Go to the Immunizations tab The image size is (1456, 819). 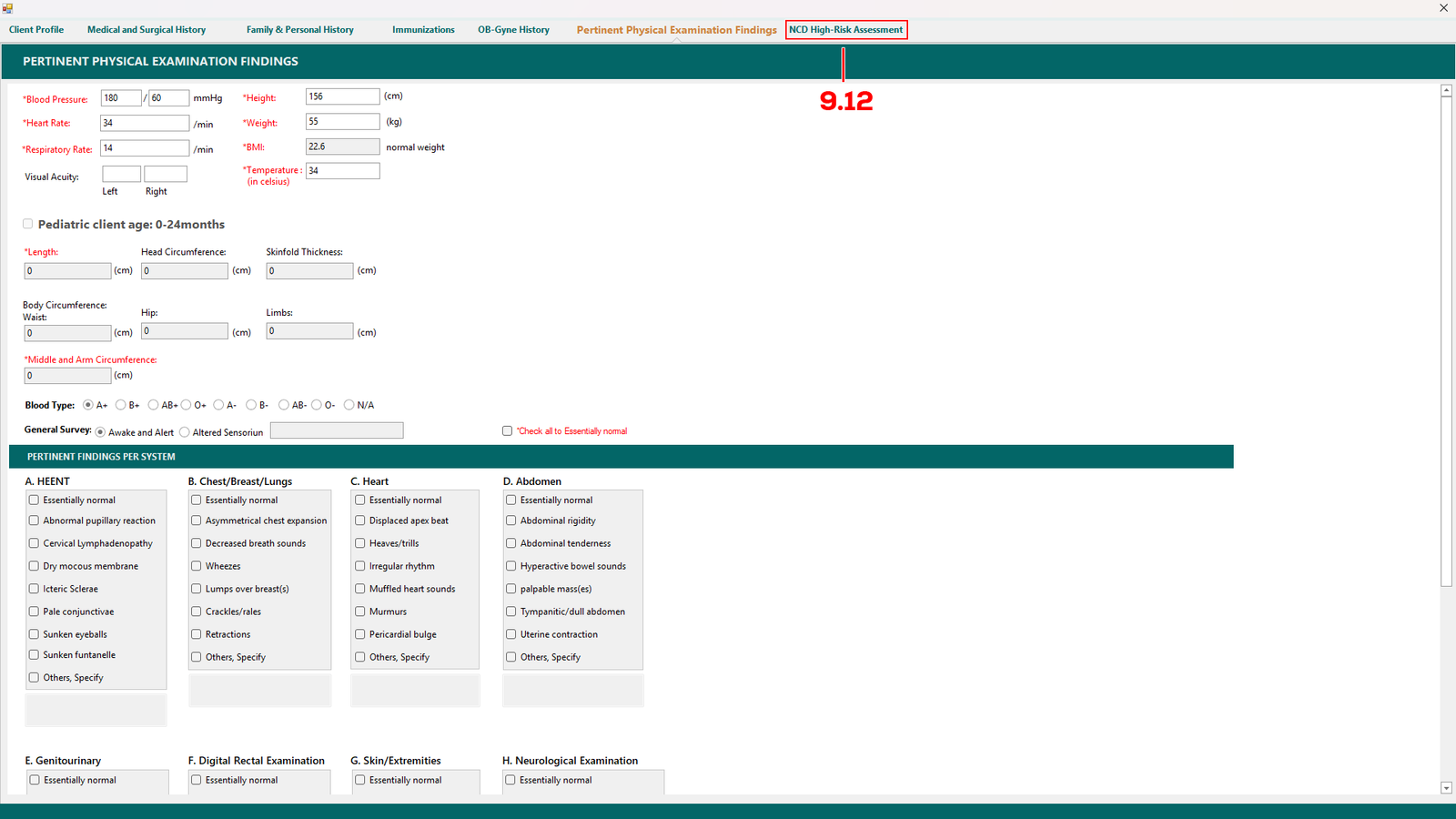[423, 30]
